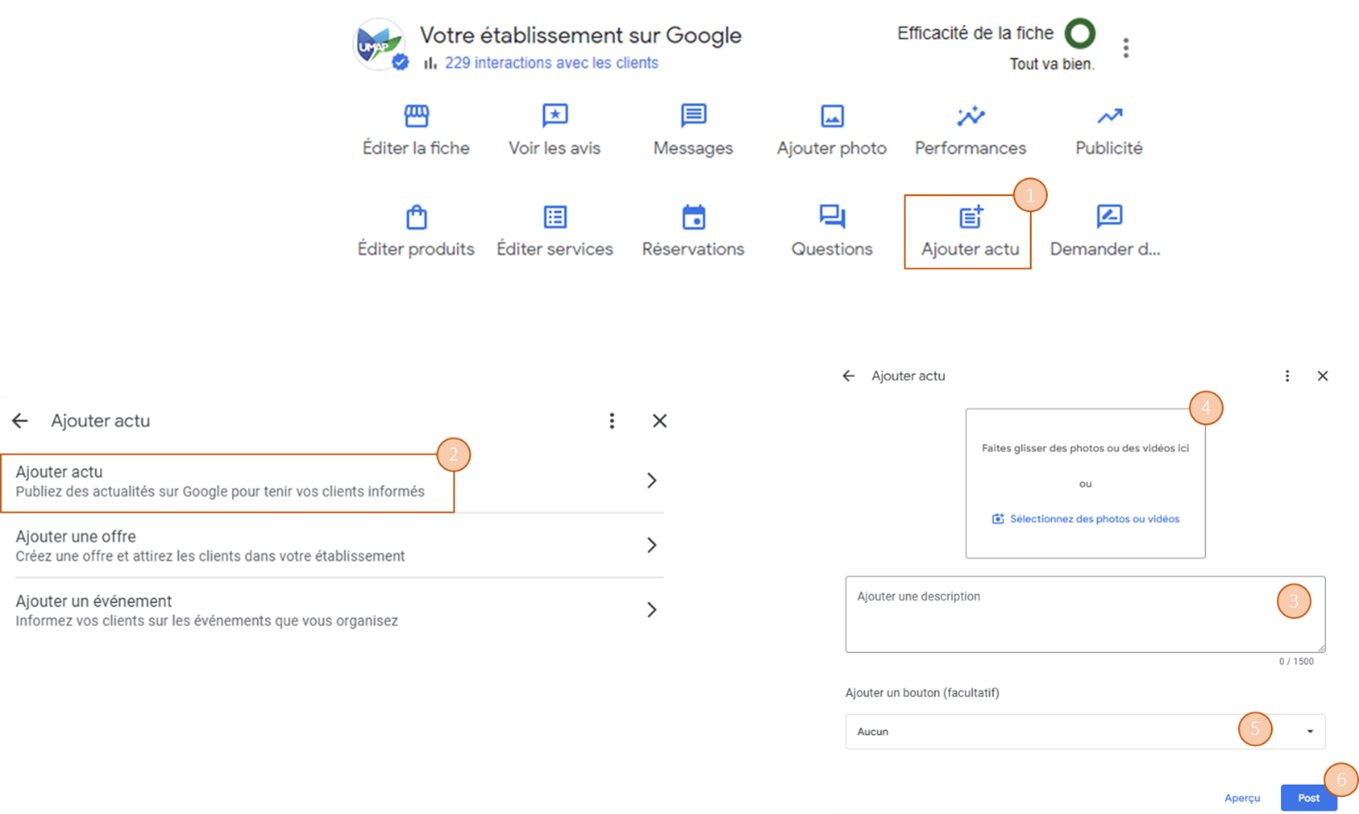Expand the Ajouter un événement chevron
The height and width of the screenshot is (814, 1359).
tap(651, 610)
